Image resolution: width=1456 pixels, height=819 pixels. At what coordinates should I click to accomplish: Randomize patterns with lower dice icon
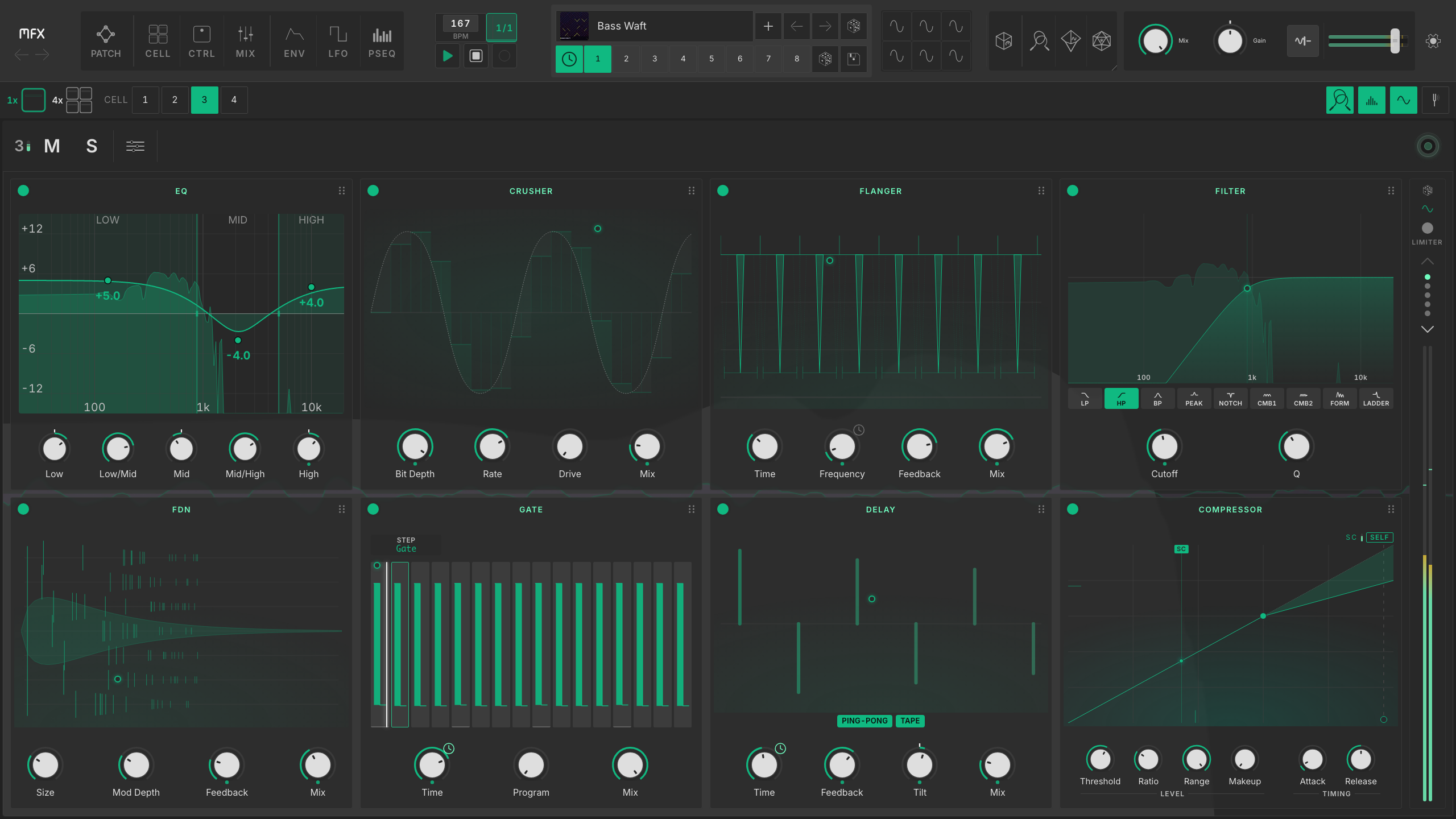coord(825,59)
